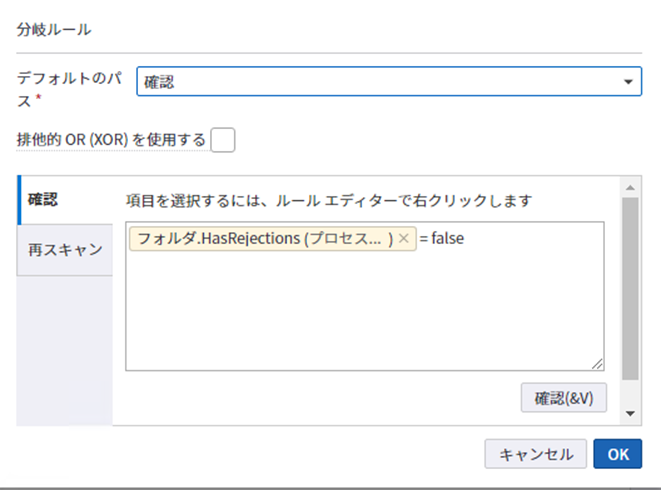Click the scrollbar down arrow in rule panel

click(630, 414)
